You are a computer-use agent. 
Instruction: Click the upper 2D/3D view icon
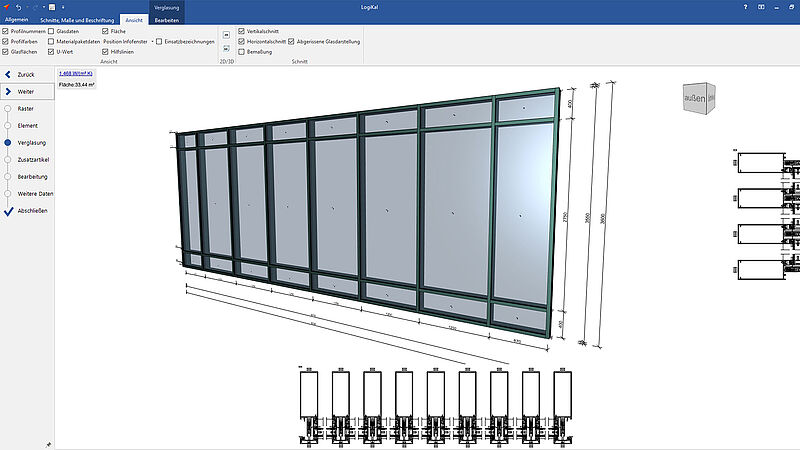(227, 34)
